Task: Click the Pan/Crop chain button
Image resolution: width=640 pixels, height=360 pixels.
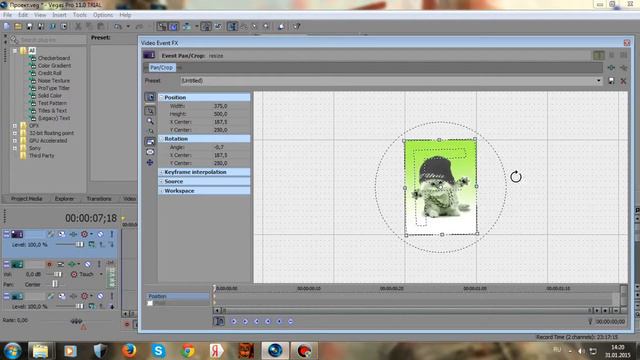Action: 161,67
